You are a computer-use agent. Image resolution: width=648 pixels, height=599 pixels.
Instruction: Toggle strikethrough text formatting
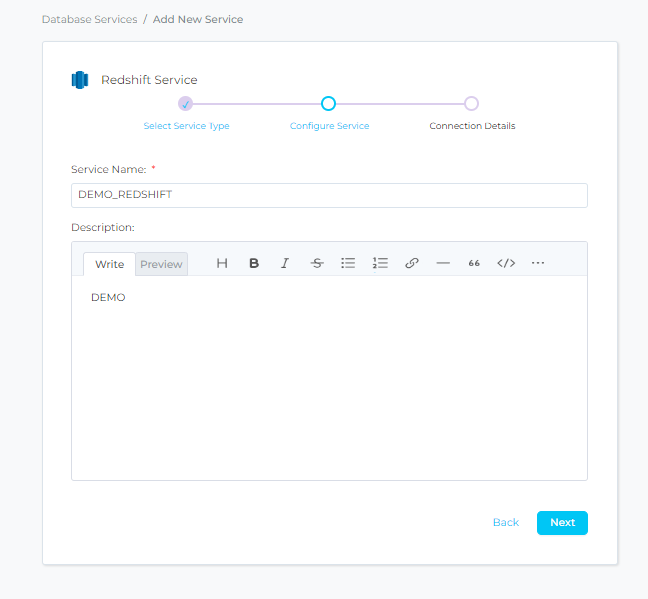click(x=317, y=263)
